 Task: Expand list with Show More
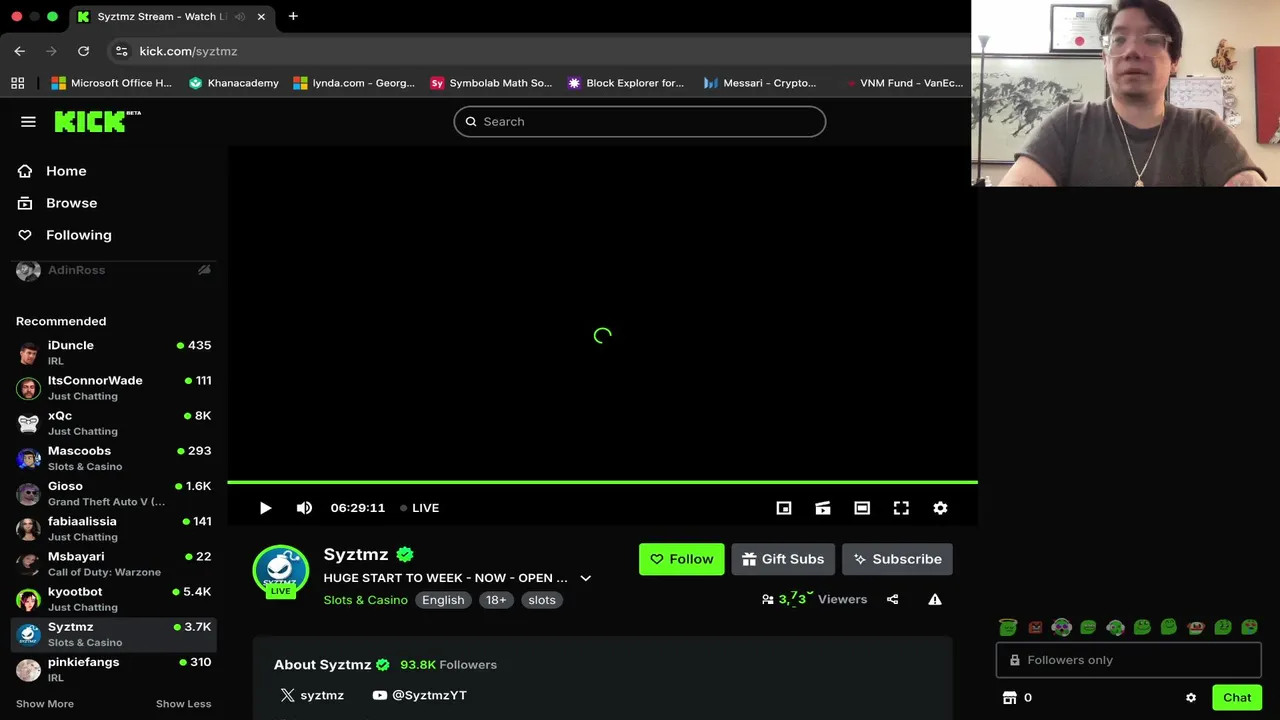[45, 704]
